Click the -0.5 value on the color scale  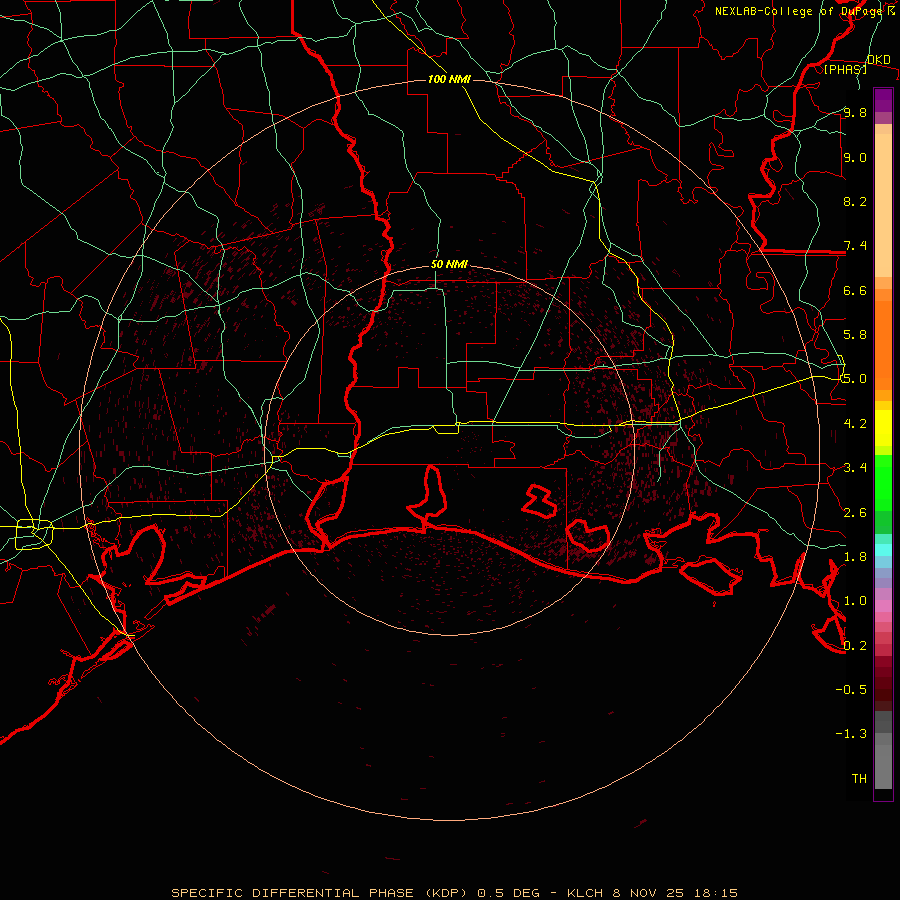tap(851, 690)
